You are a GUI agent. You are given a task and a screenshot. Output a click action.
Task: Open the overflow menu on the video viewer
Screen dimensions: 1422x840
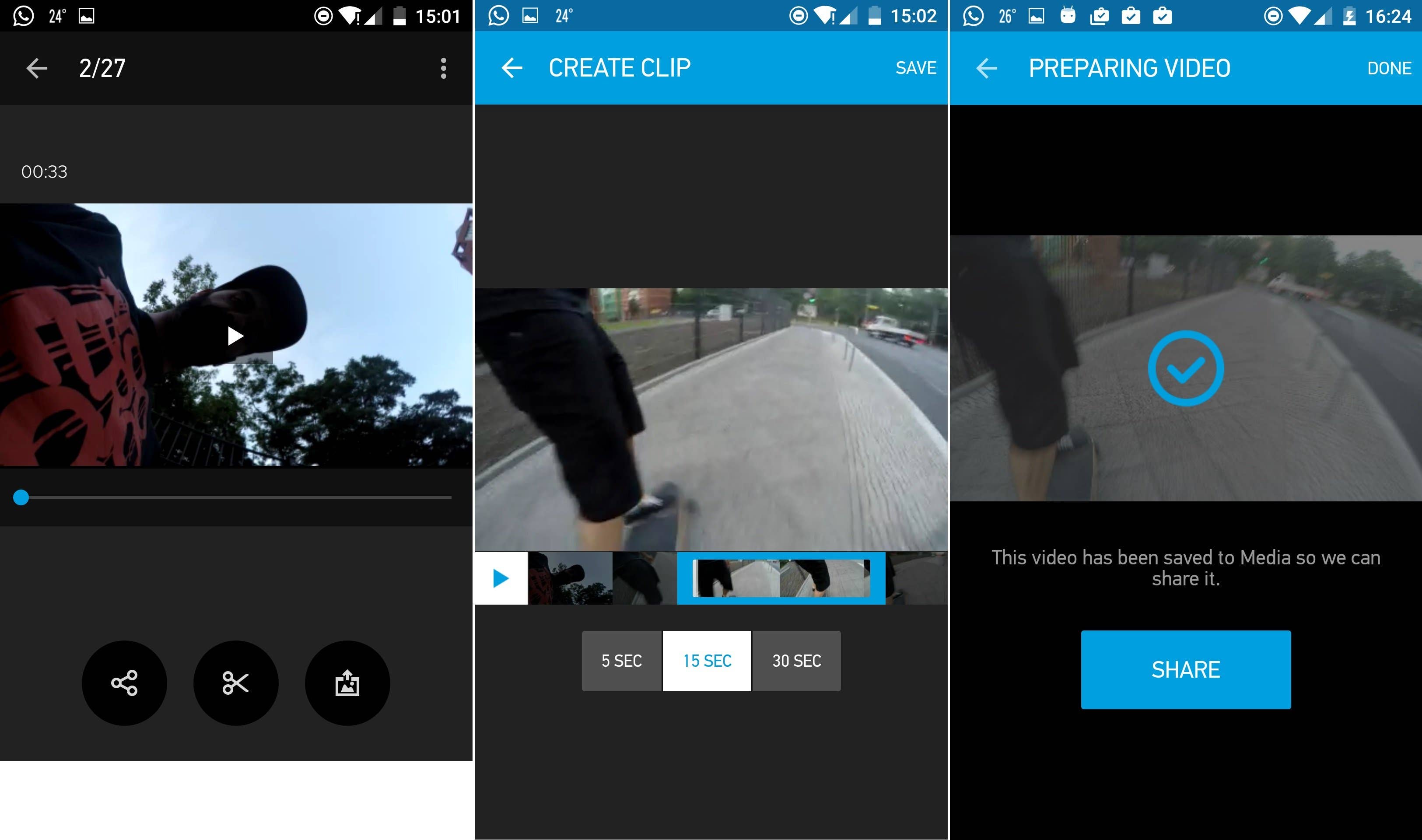[444, 68]
